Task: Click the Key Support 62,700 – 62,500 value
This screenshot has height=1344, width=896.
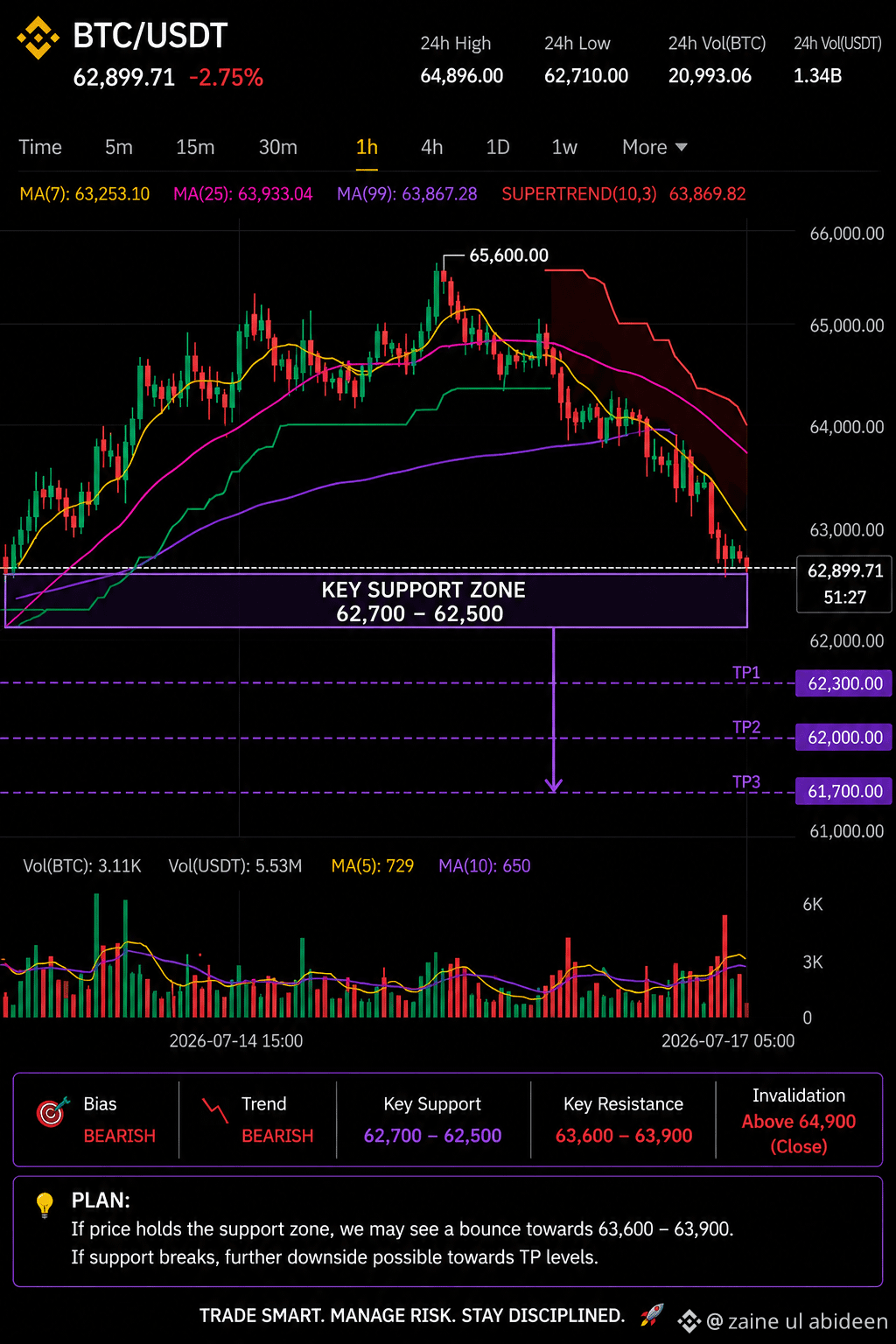Action: (432, 1136)
